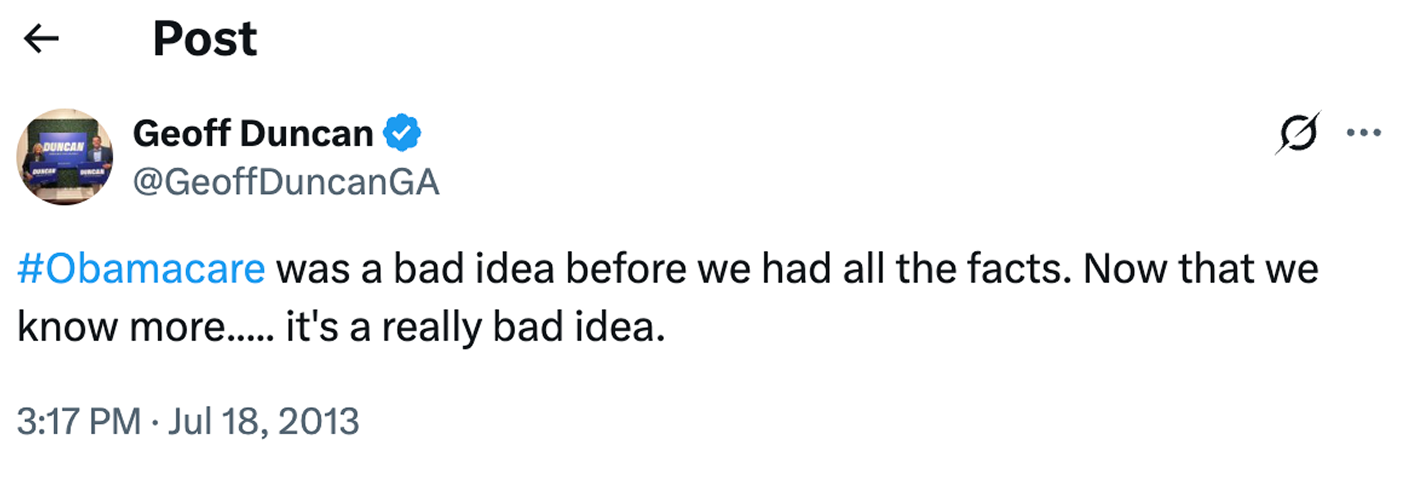Open the Grok explain-post icon

[1297, 133]
